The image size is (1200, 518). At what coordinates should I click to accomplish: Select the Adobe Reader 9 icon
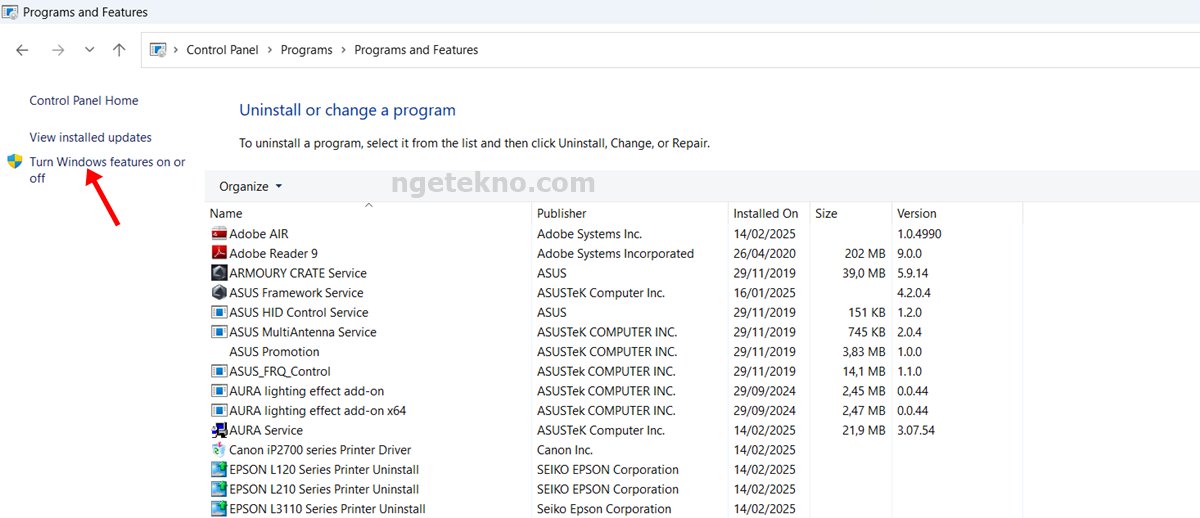pyautogui.click(x=219, y=254)
